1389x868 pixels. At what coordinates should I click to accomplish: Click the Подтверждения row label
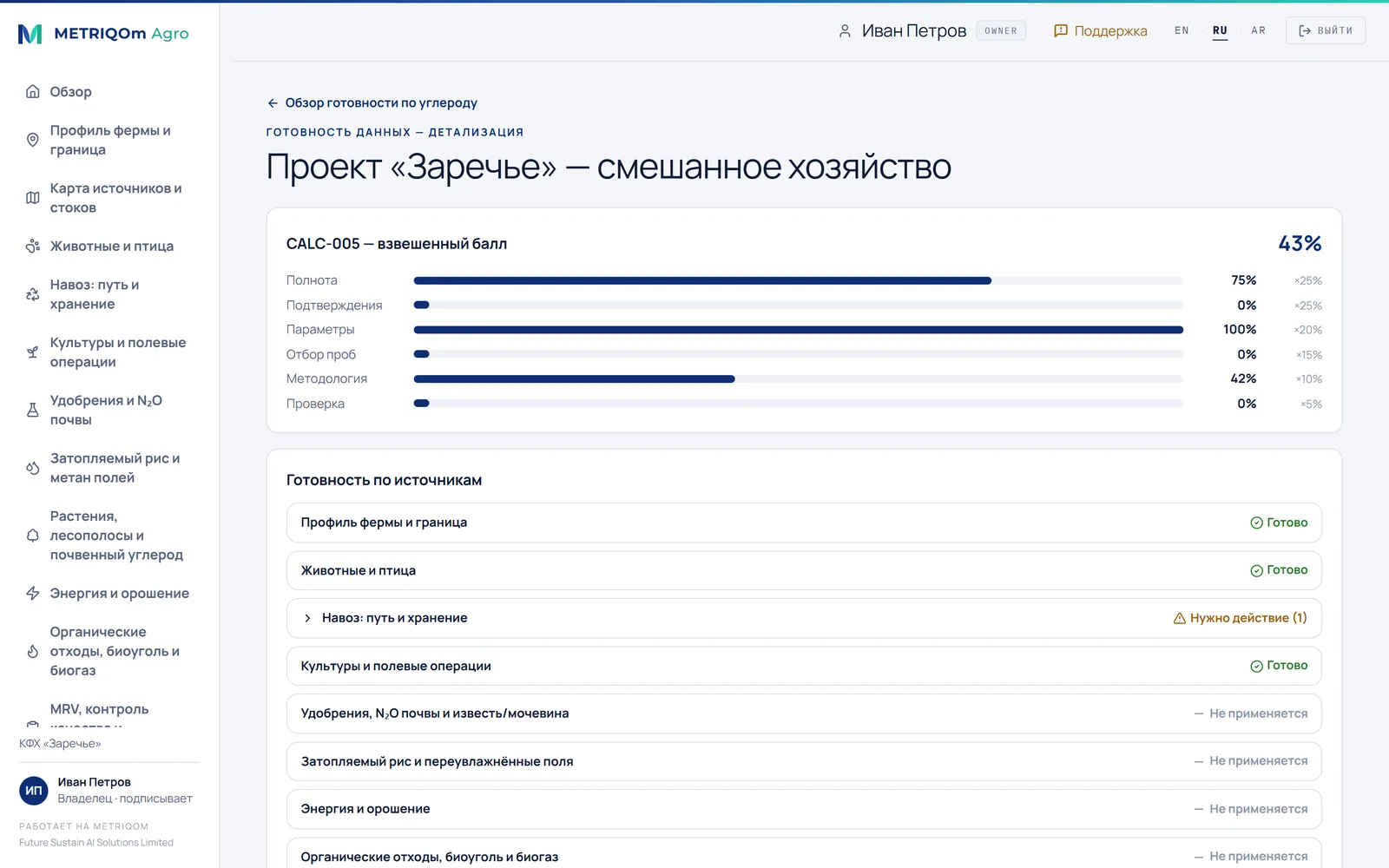(334, 306)
